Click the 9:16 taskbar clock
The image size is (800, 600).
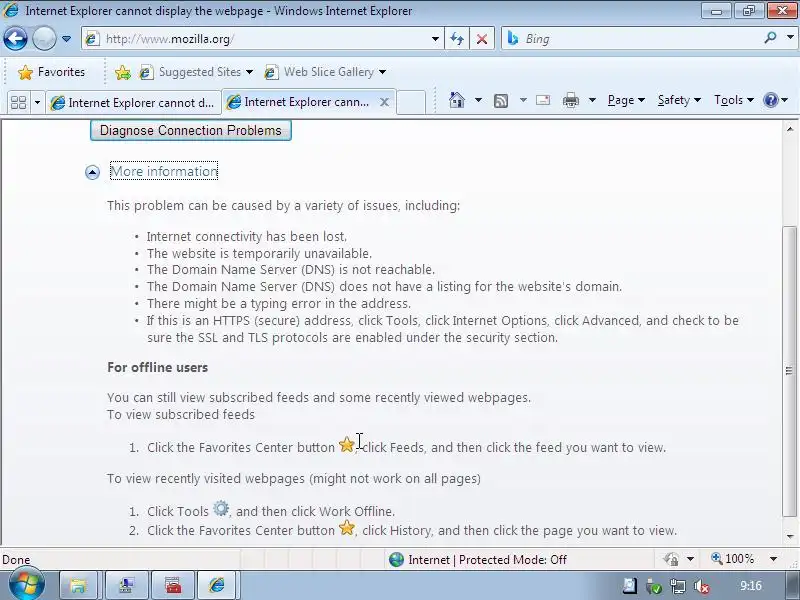[751, 585]
